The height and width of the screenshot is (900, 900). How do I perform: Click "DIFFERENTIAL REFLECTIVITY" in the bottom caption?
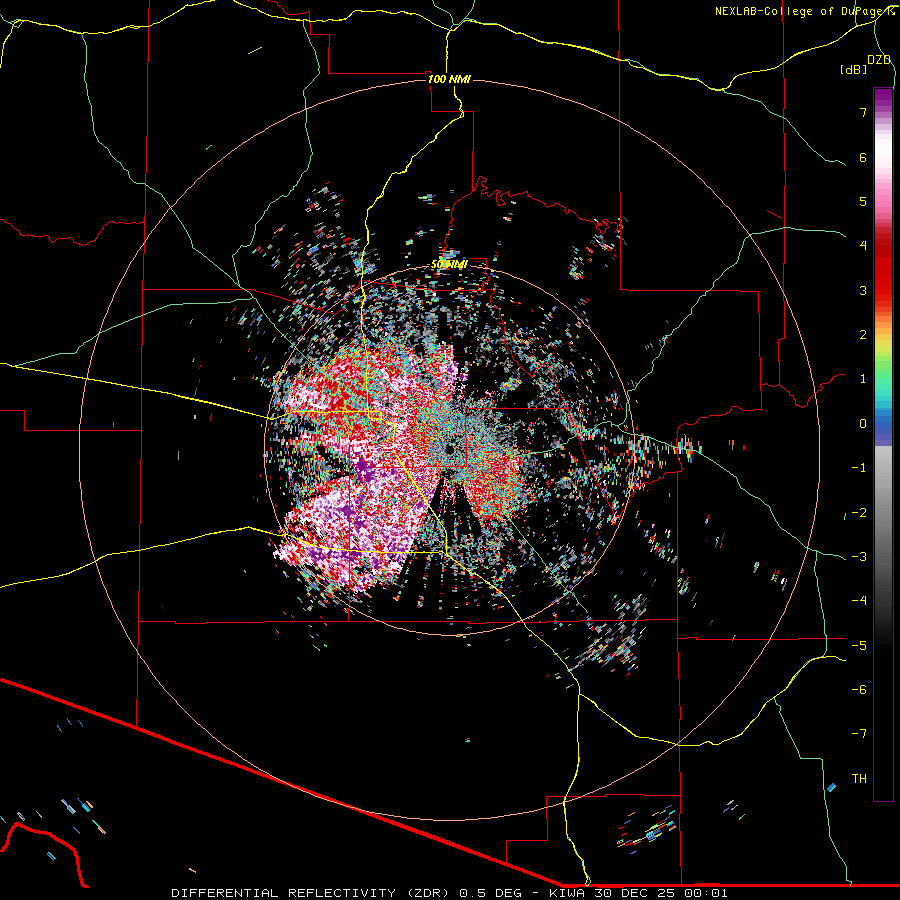point(283,893)
